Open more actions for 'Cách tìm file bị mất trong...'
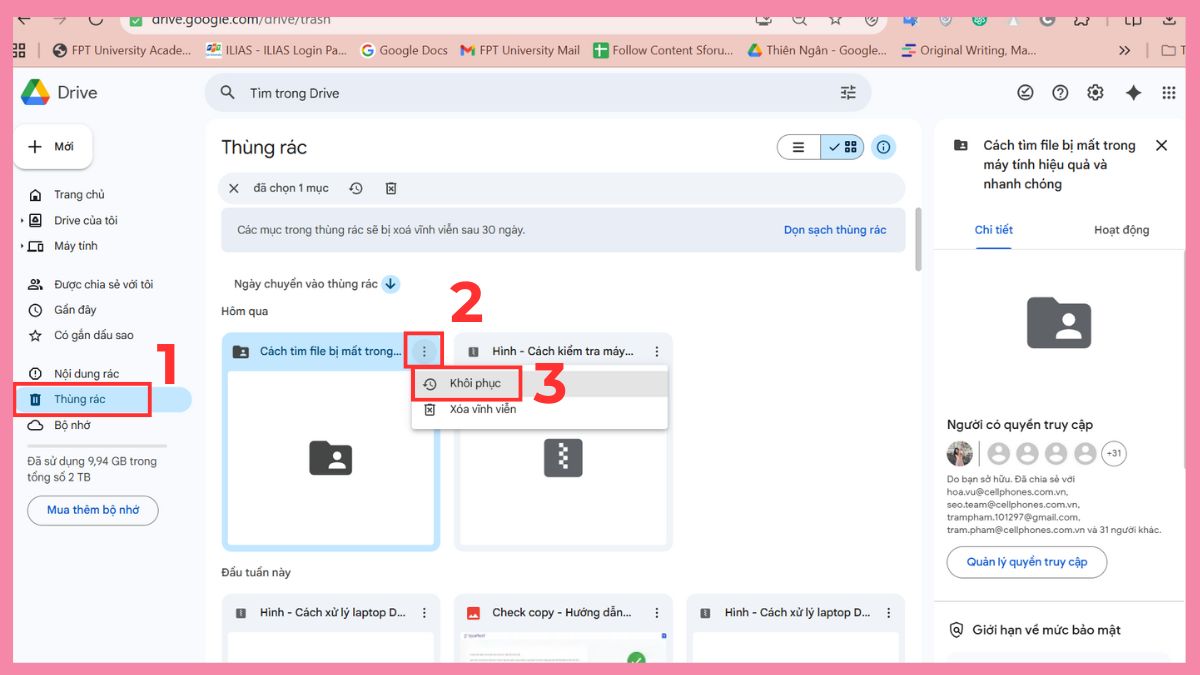This screenshot has width=1200, height=675. point(424,352)
